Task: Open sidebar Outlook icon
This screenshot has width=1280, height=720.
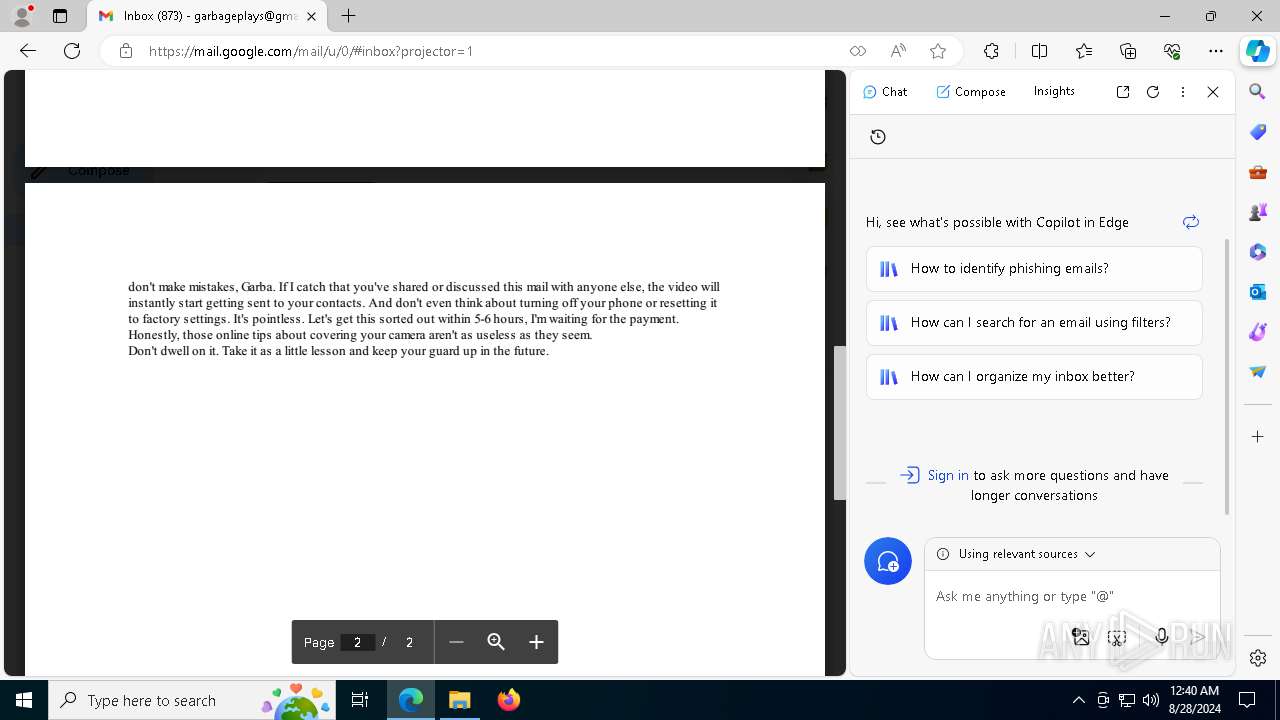Action: pos(1258,292)
